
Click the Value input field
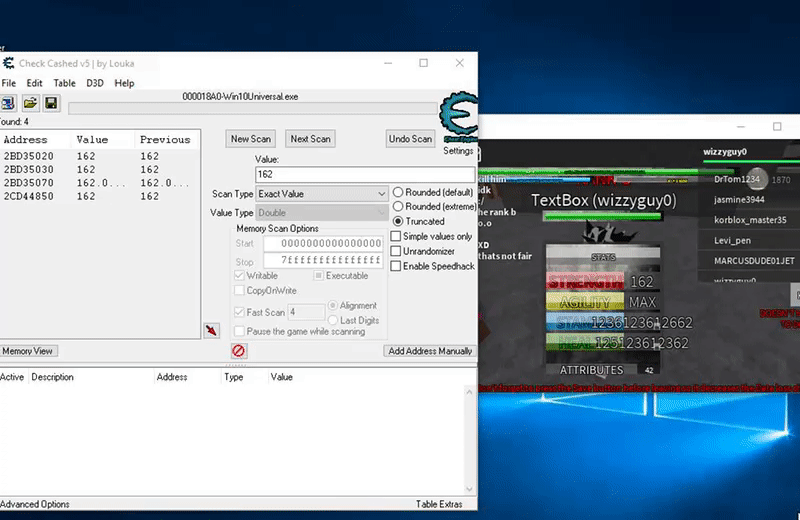pyautogui.click(x=365, y=175)
